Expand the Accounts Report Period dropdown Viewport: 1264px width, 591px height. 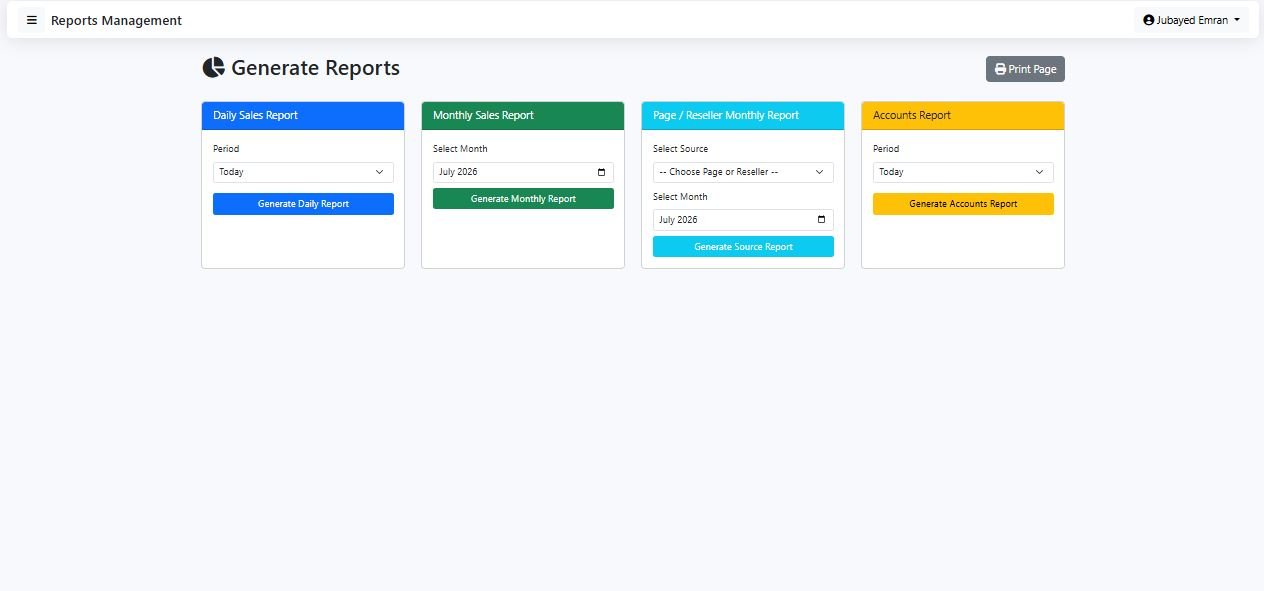click(x=963, y=172)
